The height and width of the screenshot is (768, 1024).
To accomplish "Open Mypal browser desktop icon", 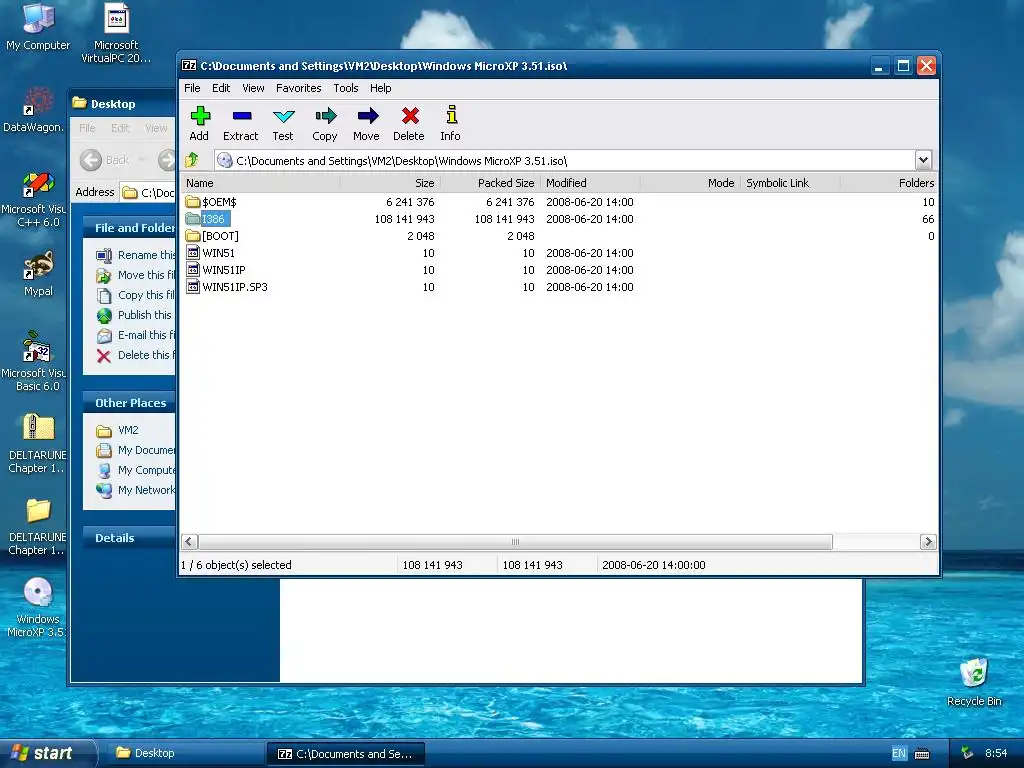I will point(38,274).
